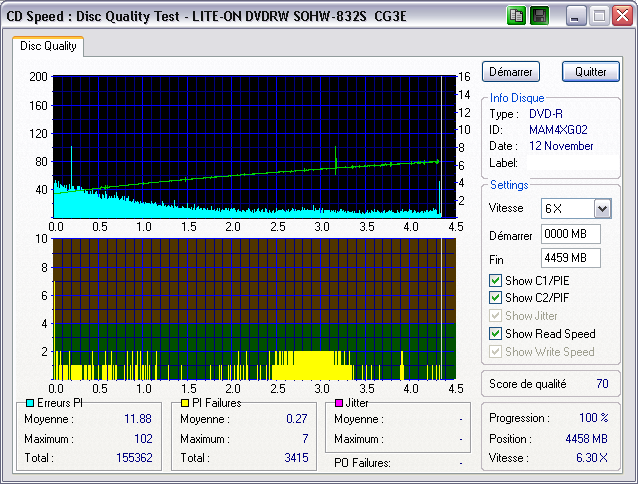The width and height of the screenshot is (638, 484).
Task: Click the green read speed spike near 3.2 GB
Action: point(336,160)
